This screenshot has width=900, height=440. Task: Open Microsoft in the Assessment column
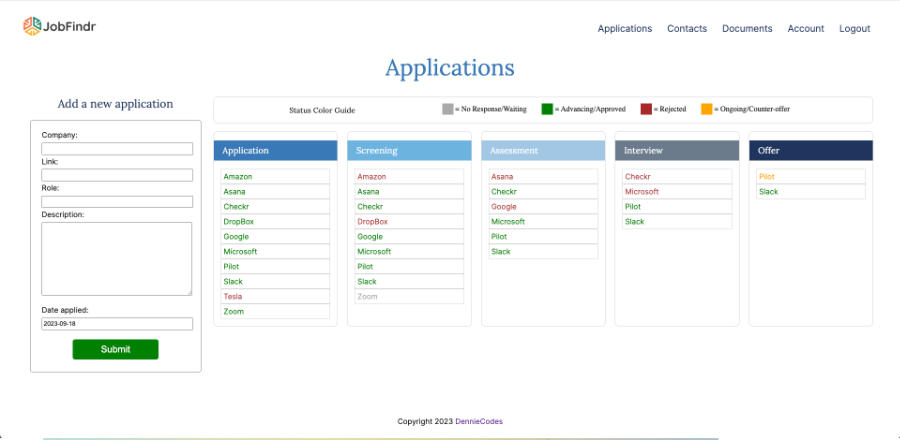point(543,221)
